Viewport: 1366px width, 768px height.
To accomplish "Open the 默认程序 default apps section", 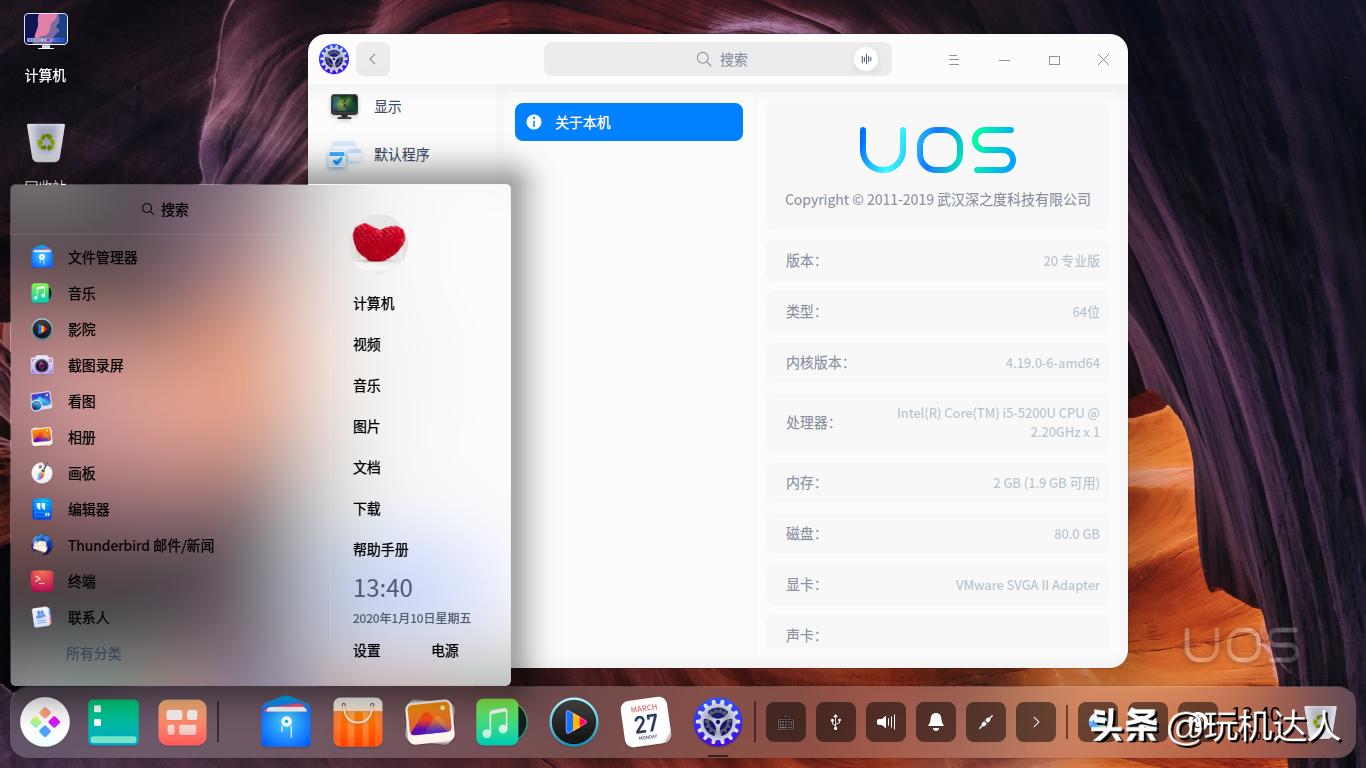I will pos(404,155).
